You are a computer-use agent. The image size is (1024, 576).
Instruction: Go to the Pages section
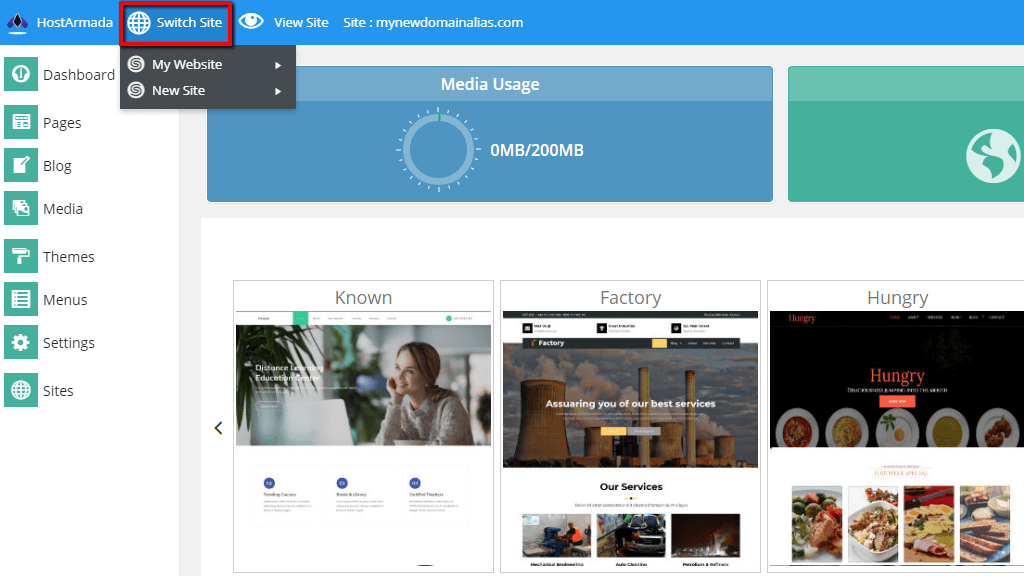[62, 123]
